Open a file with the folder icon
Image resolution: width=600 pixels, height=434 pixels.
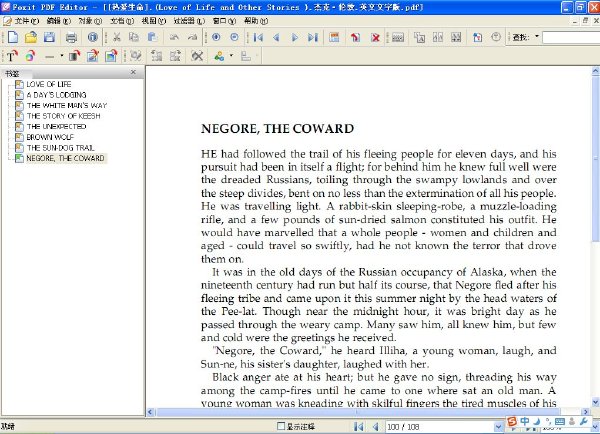pos(31,37)
